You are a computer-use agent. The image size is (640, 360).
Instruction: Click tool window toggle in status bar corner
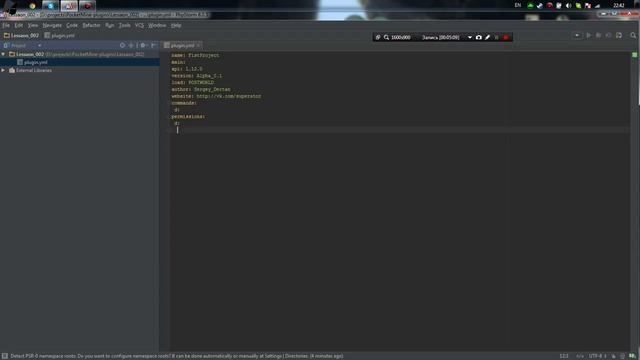(4, 356)
